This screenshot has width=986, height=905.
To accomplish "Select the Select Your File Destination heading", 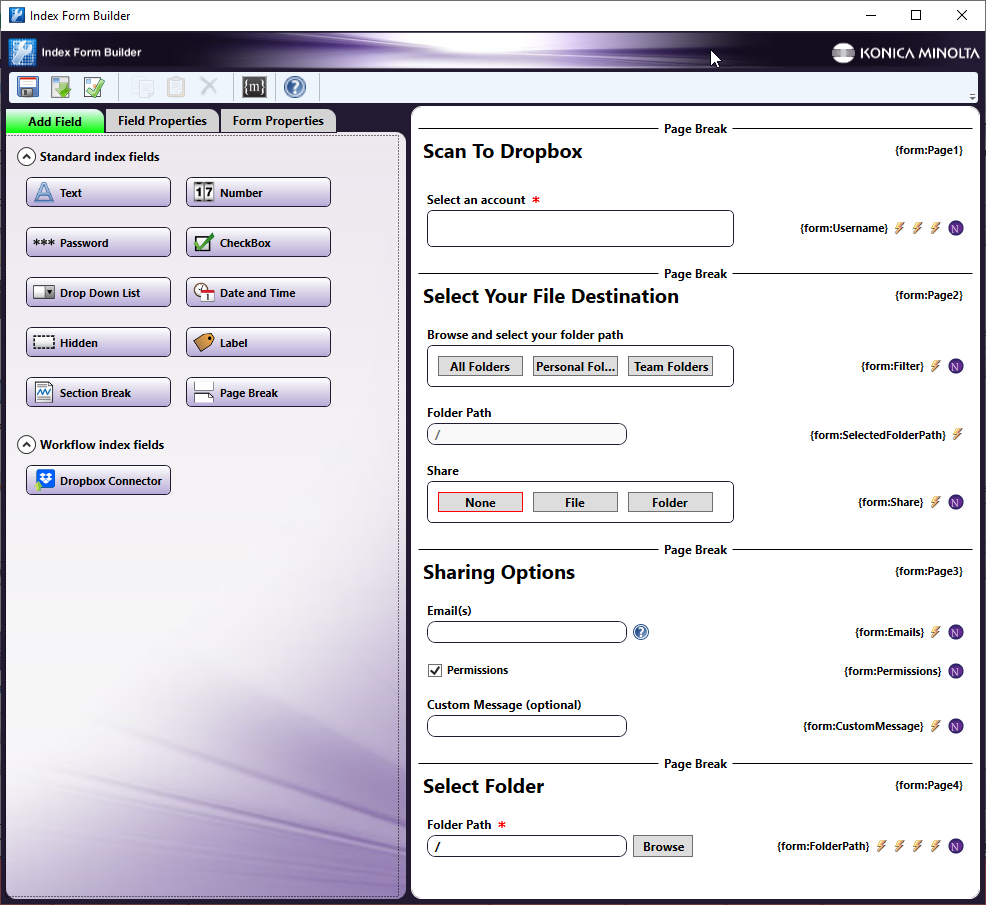I will 551,296.
